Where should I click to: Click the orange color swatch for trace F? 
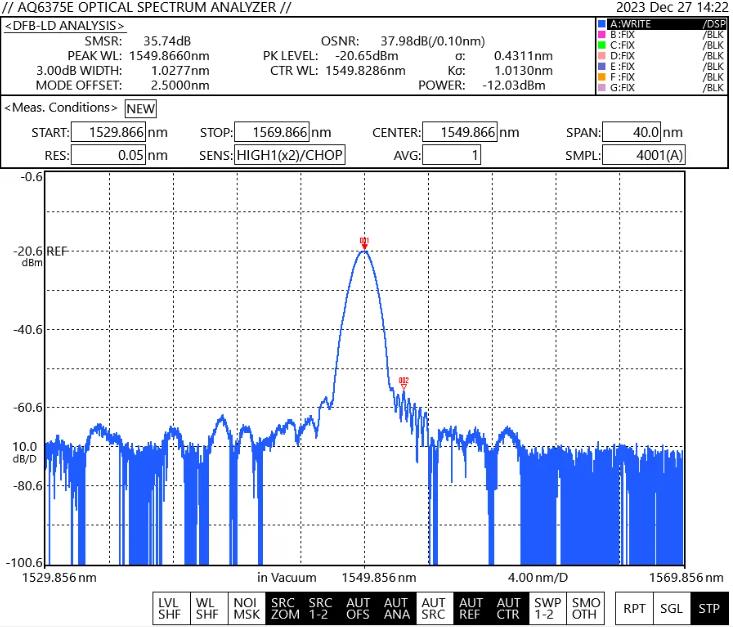(600, 75)
